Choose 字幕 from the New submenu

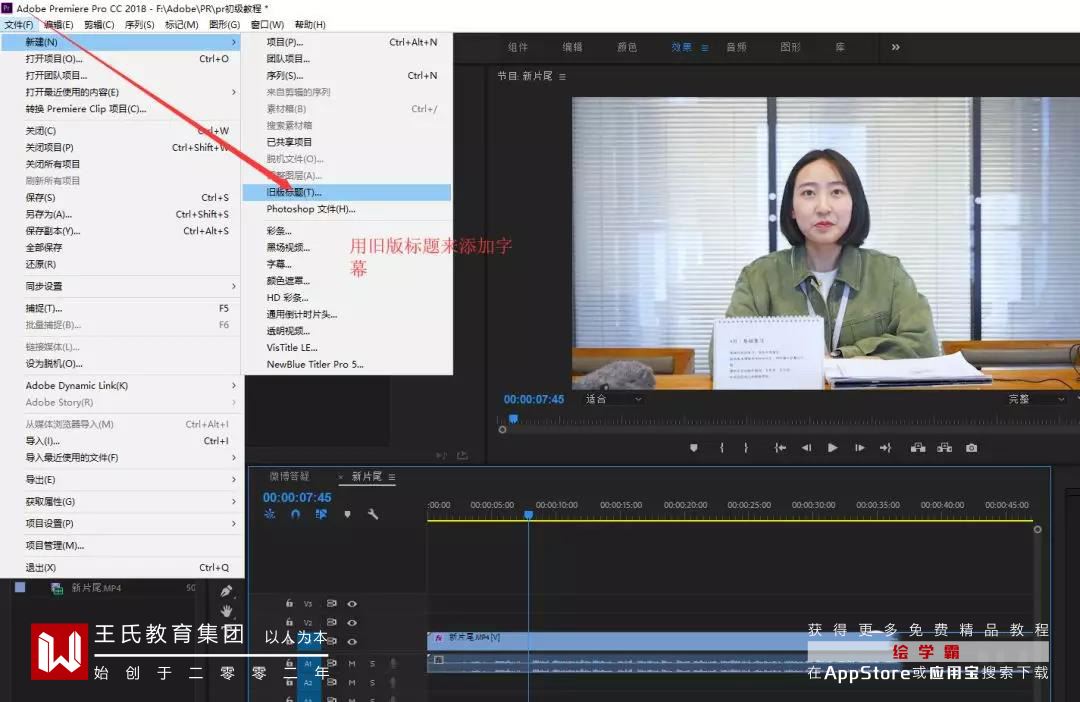[x=347, y=264]
